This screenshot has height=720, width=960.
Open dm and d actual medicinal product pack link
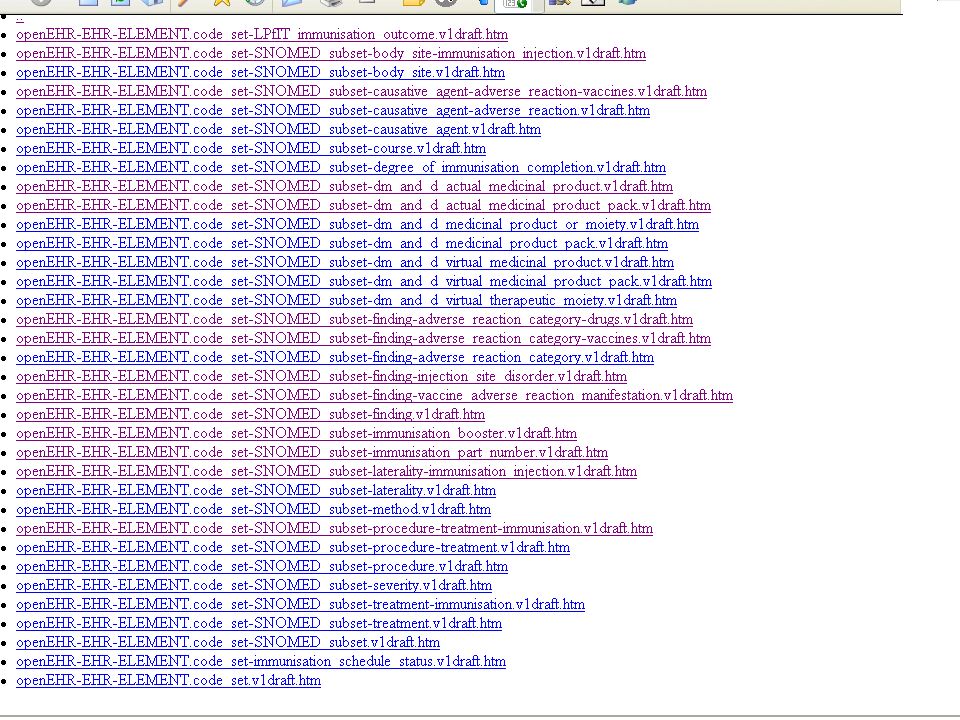pos(364,205)
